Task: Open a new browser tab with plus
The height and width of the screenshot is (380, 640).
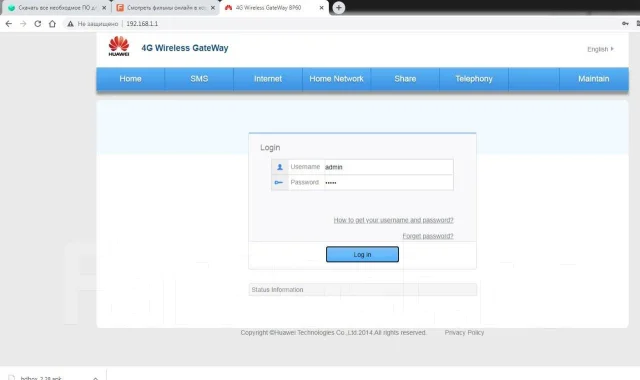Action: pyautogui.click(x=338, y=8)
